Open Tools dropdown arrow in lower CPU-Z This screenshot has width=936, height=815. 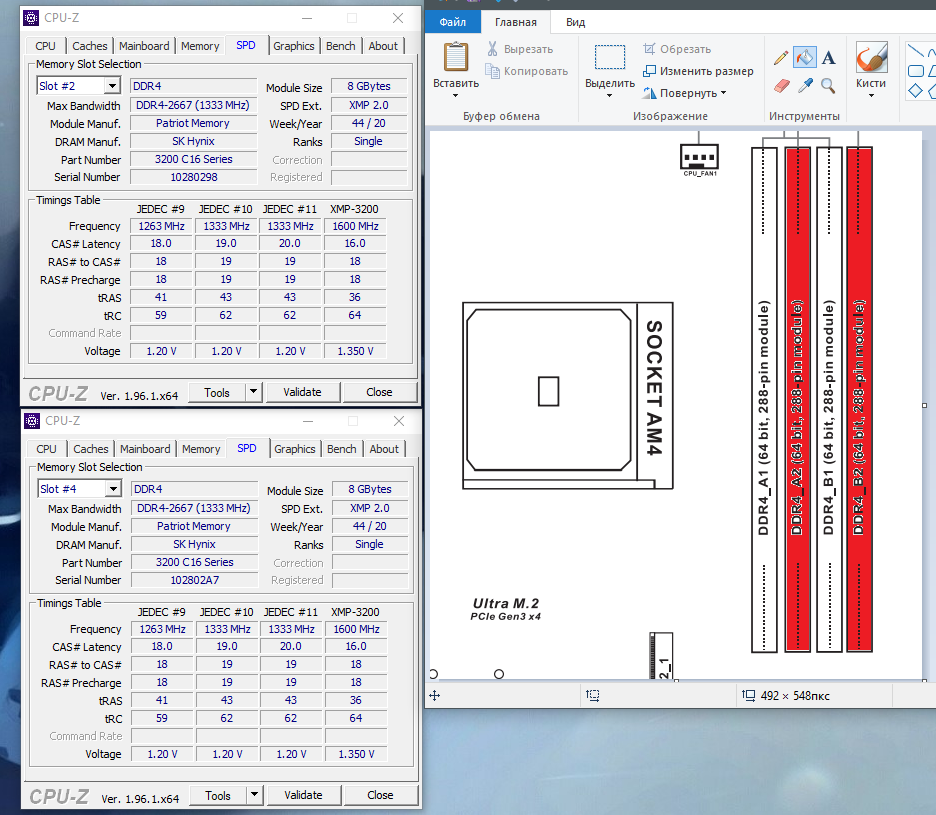pyautogui.click(x=255, y=795)
